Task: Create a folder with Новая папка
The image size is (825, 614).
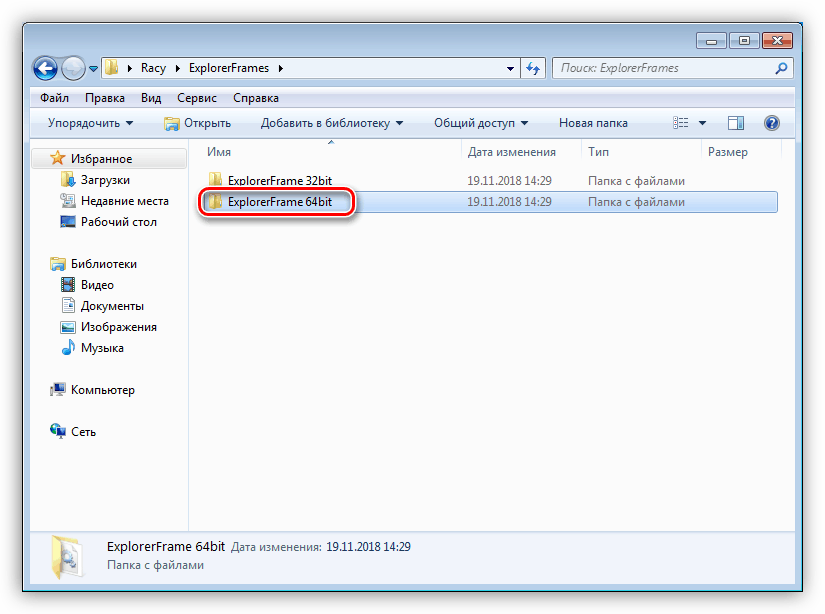Action: (x=593, y=123)
